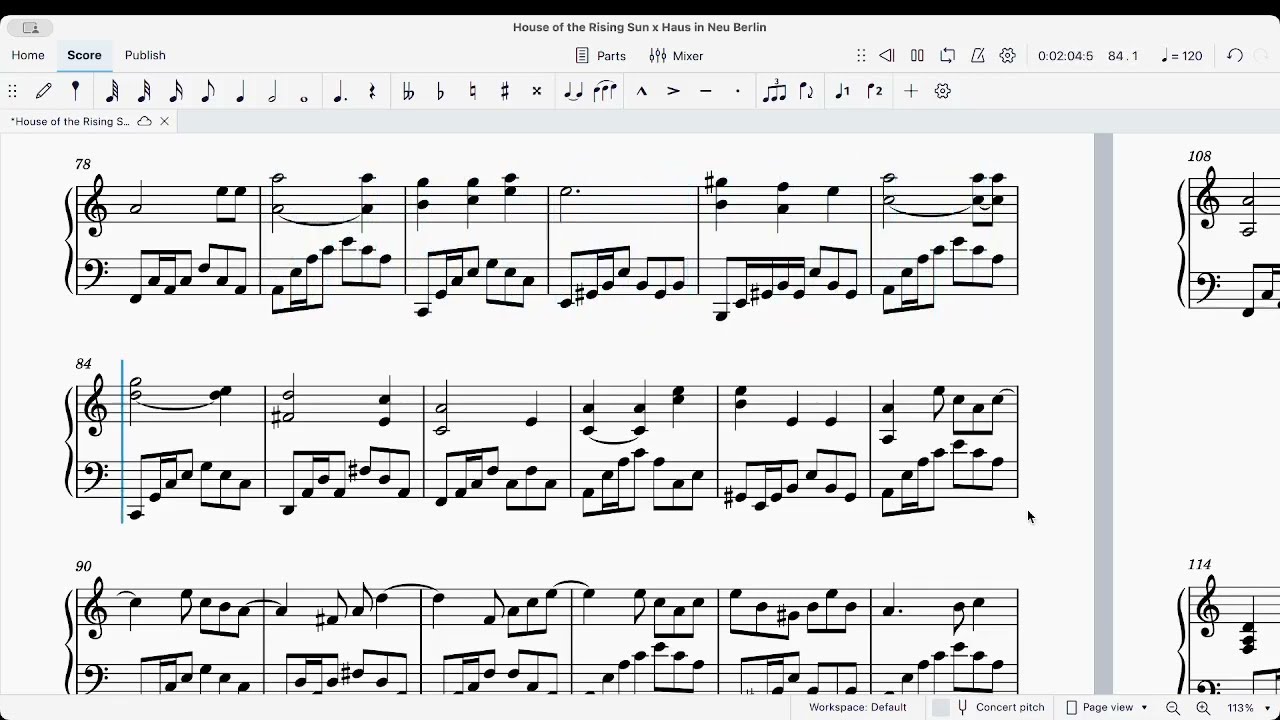Choose the half note duration
Screen dimensions: 1280x720
(x=272, y=91)
